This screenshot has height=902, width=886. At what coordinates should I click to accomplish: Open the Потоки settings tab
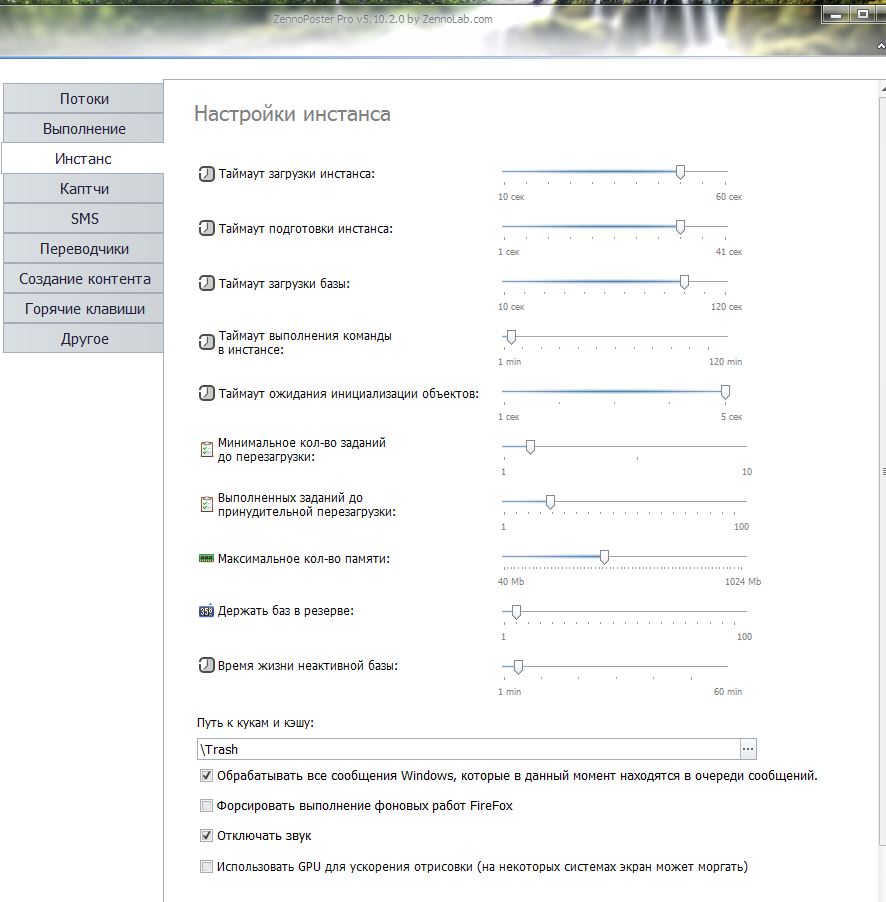click(84, 98)
